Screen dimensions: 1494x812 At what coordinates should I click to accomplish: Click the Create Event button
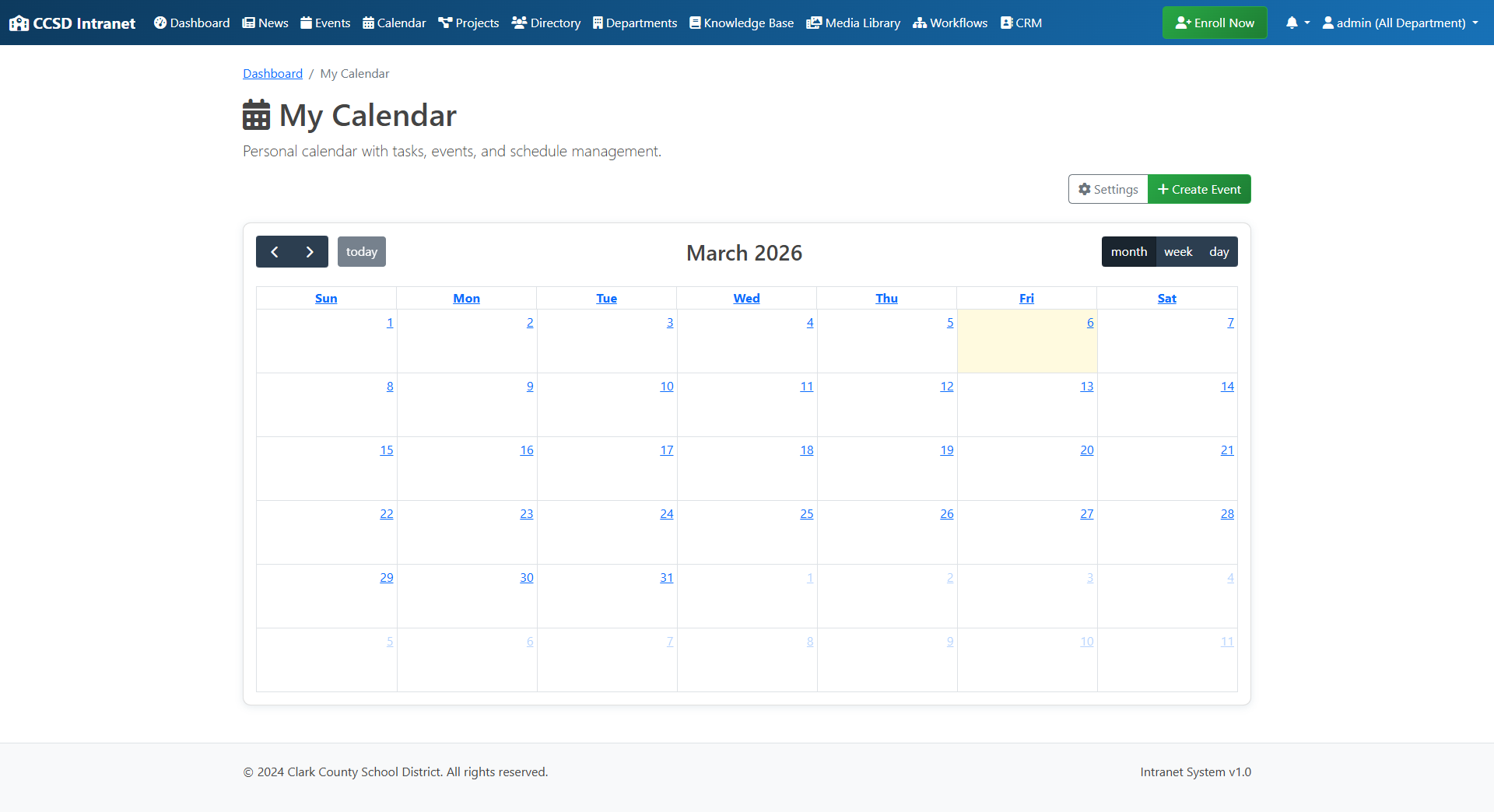(x=1199, y=189)
